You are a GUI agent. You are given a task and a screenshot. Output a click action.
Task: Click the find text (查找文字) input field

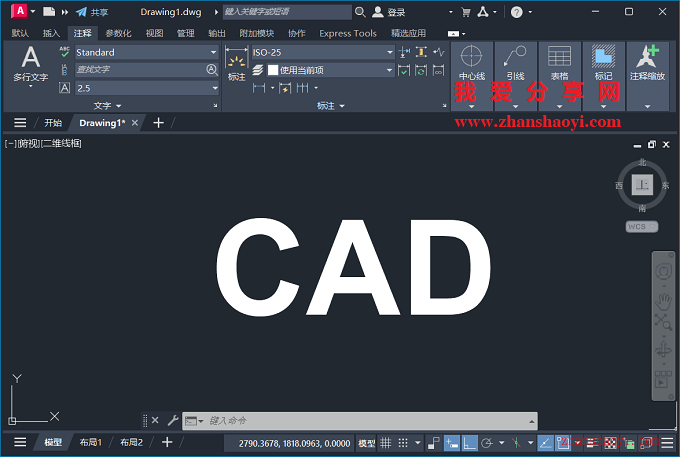140,69
